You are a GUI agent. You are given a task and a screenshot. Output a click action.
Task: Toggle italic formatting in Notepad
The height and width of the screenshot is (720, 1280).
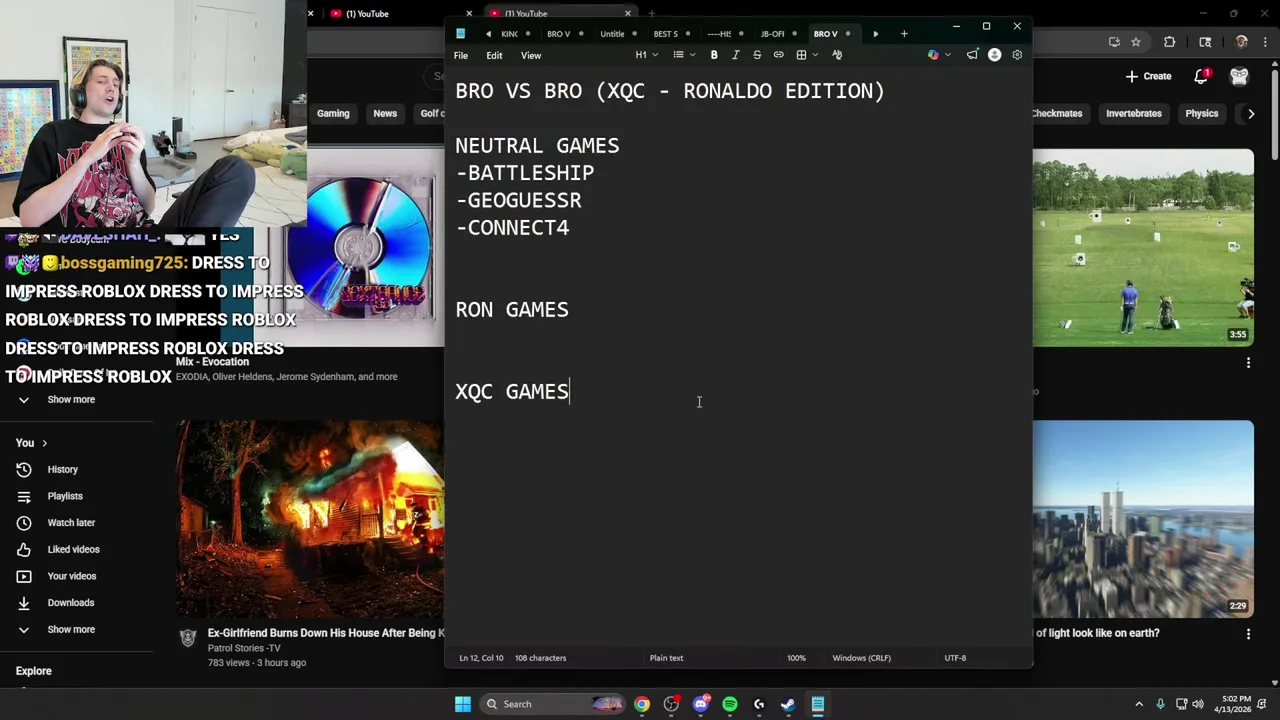click(x=736, y=55)
